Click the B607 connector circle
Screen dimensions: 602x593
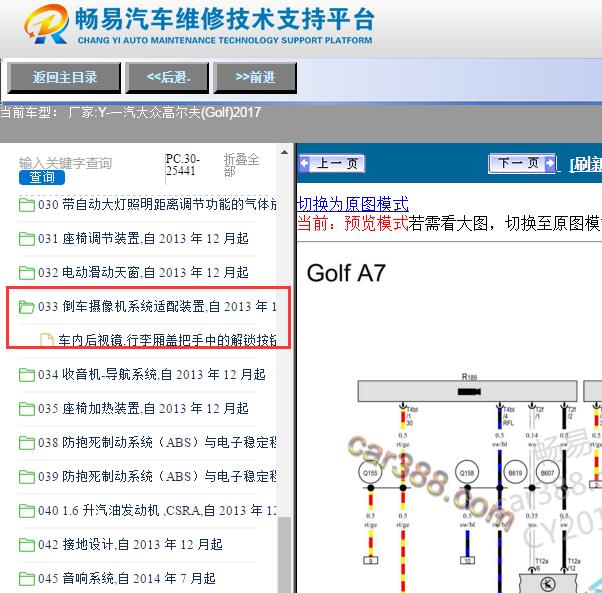(547, 472)
